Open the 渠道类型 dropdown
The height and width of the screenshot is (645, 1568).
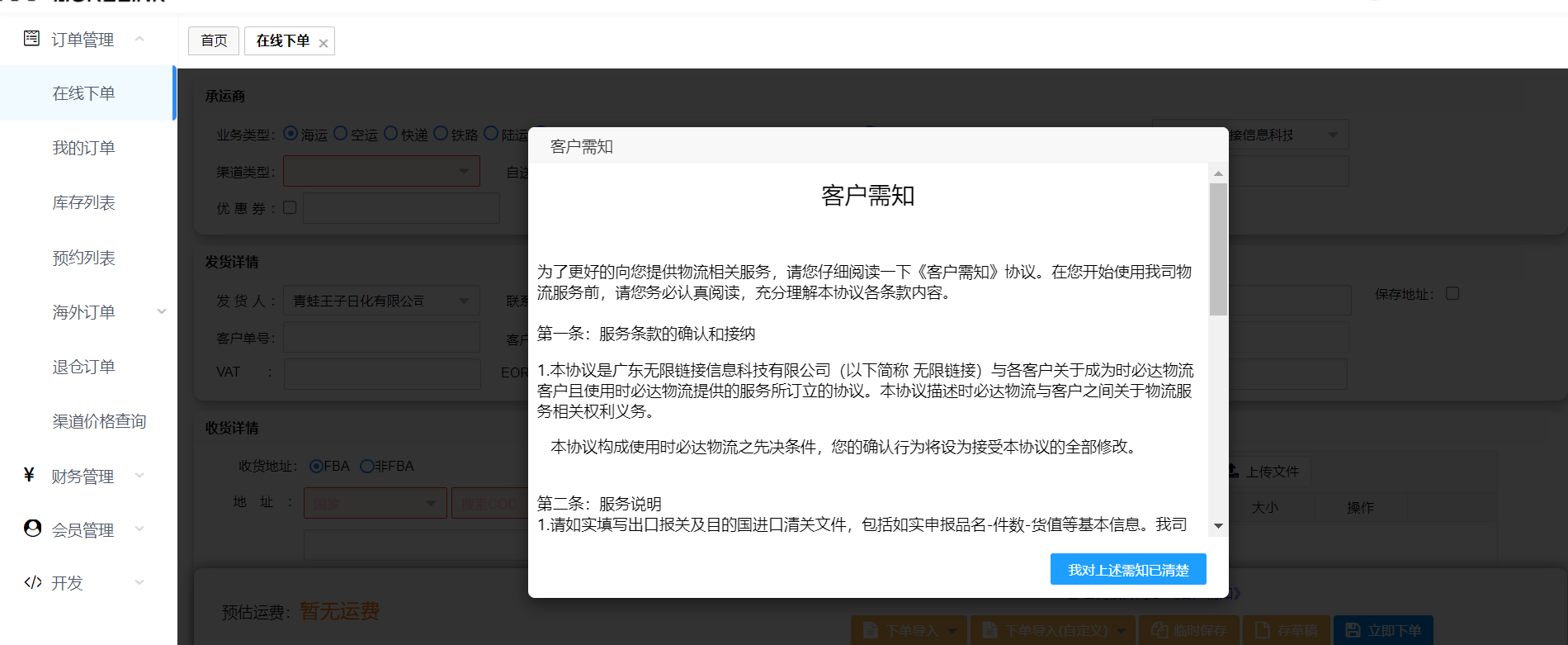[381, 172]
